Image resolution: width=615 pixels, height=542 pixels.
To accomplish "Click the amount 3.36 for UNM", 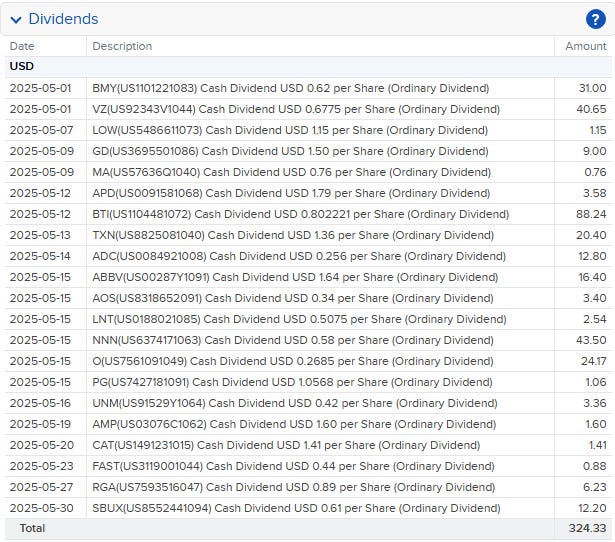I will (x=595, y=403).
